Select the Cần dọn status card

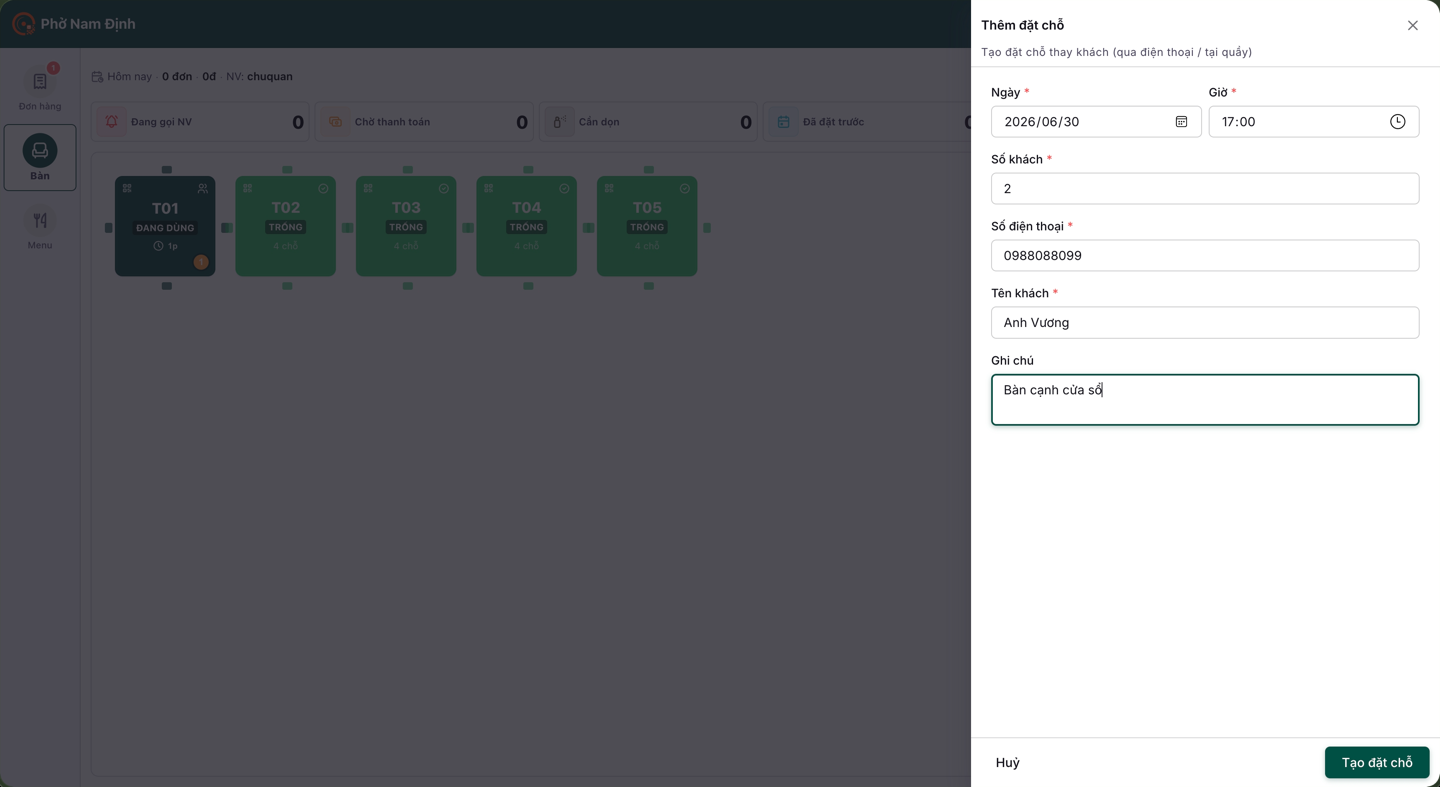coord(650,122)
